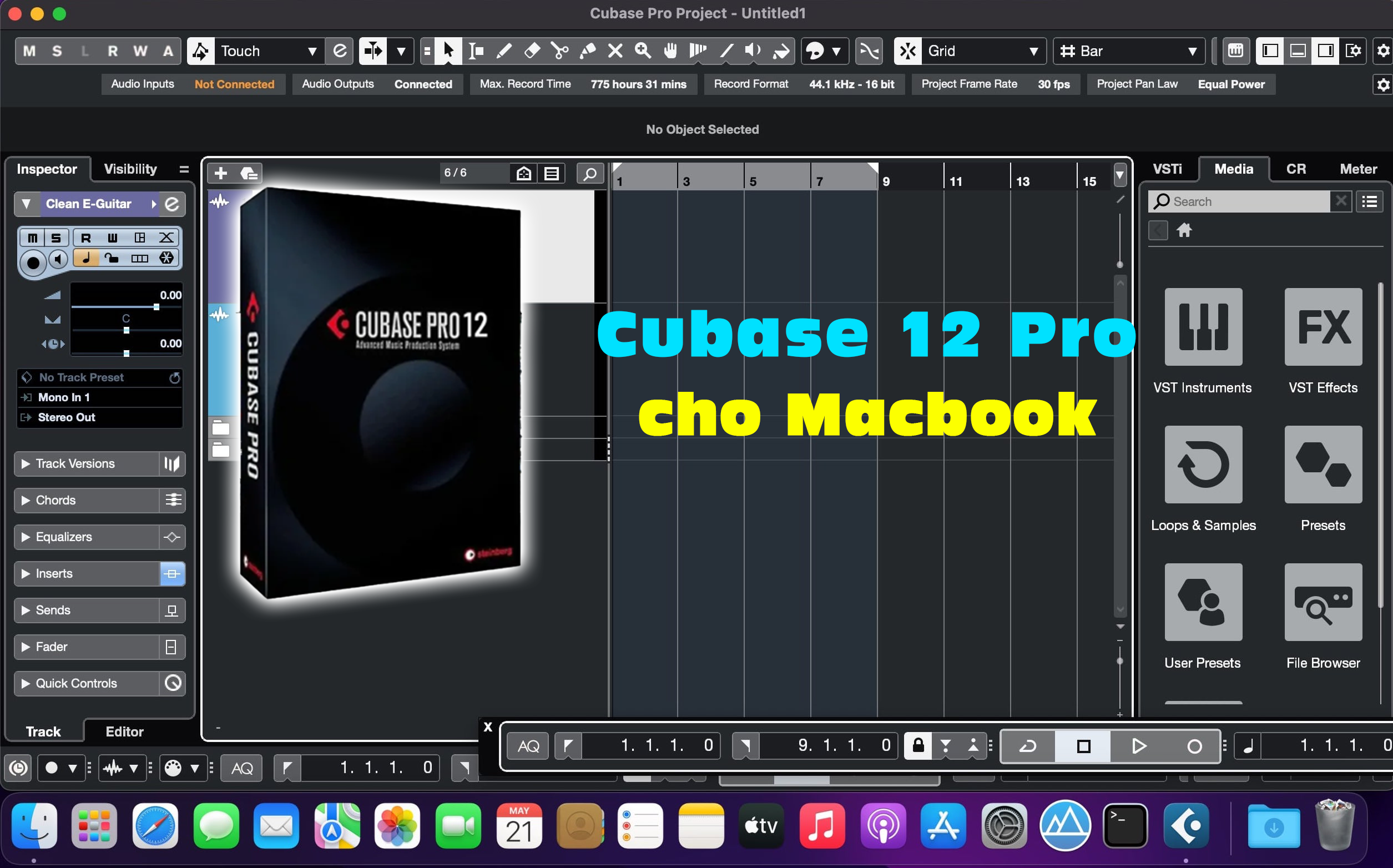Select the Time Warp tool
The height and width of the screenshot is (868, 1393).
pyautogui.click(x=698, y=51)
